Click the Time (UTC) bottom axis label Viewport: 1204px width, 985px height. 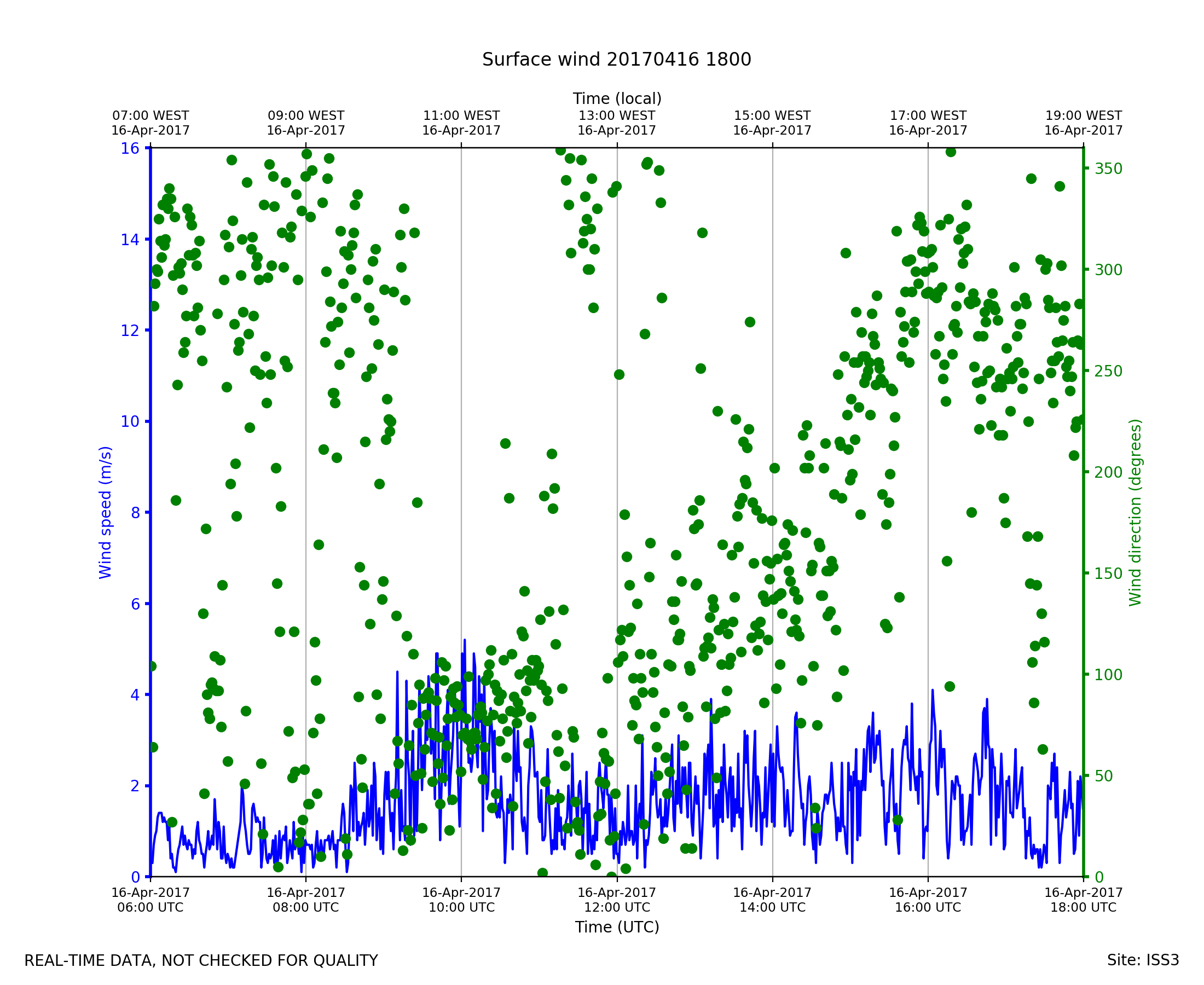point(617,927)
